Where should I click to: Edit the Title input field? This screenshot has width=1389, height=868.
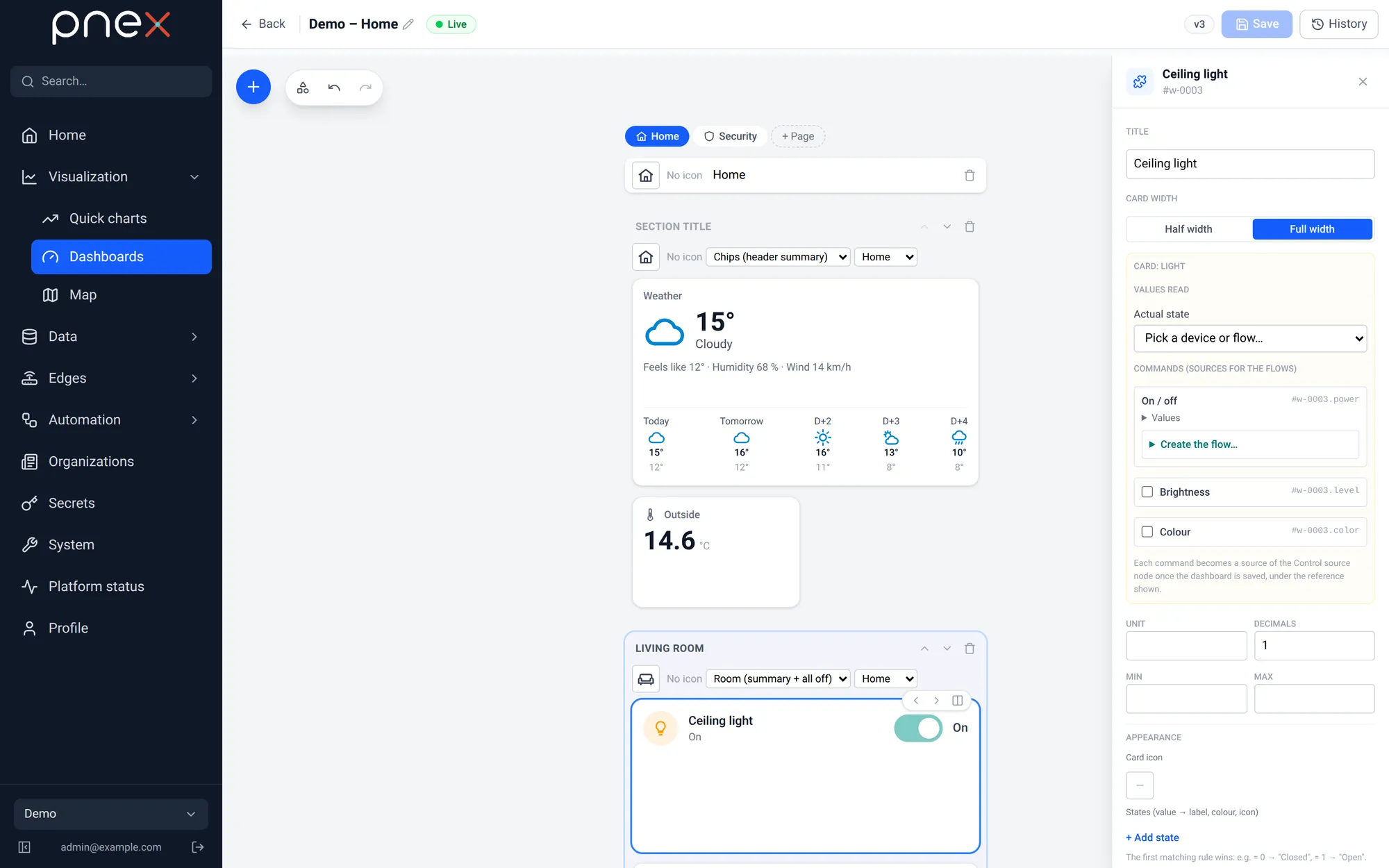coord(1250,164)
